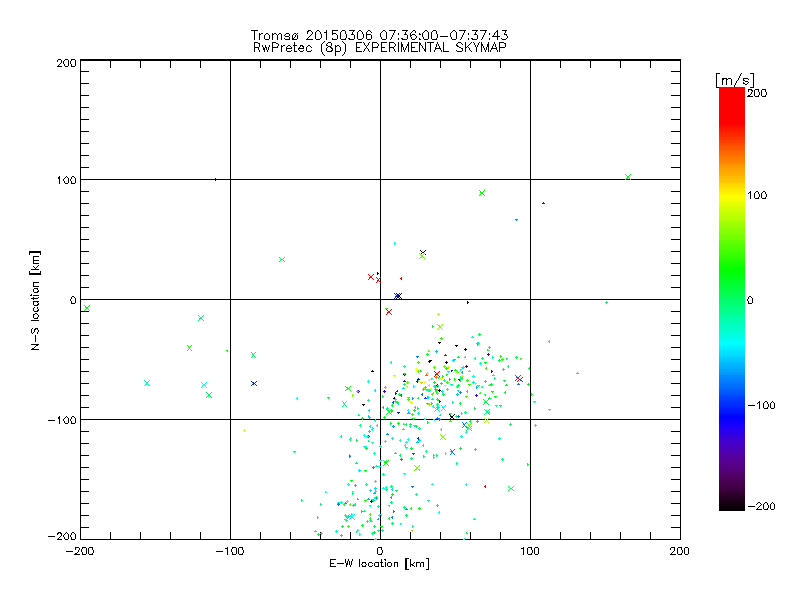800x600 pixels.
Task: Select the green X marker near 87 km east, -158 km north
Action: coord(511,488)
